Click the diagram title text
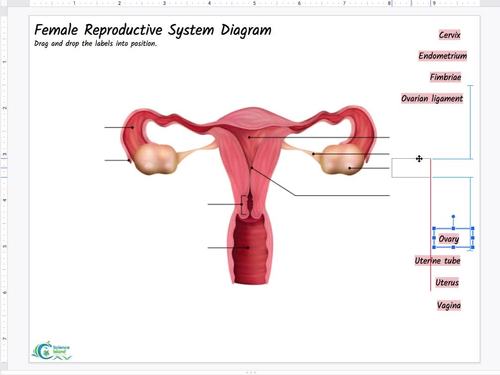Viewport: 500px width, 375px height. [153, 30]
